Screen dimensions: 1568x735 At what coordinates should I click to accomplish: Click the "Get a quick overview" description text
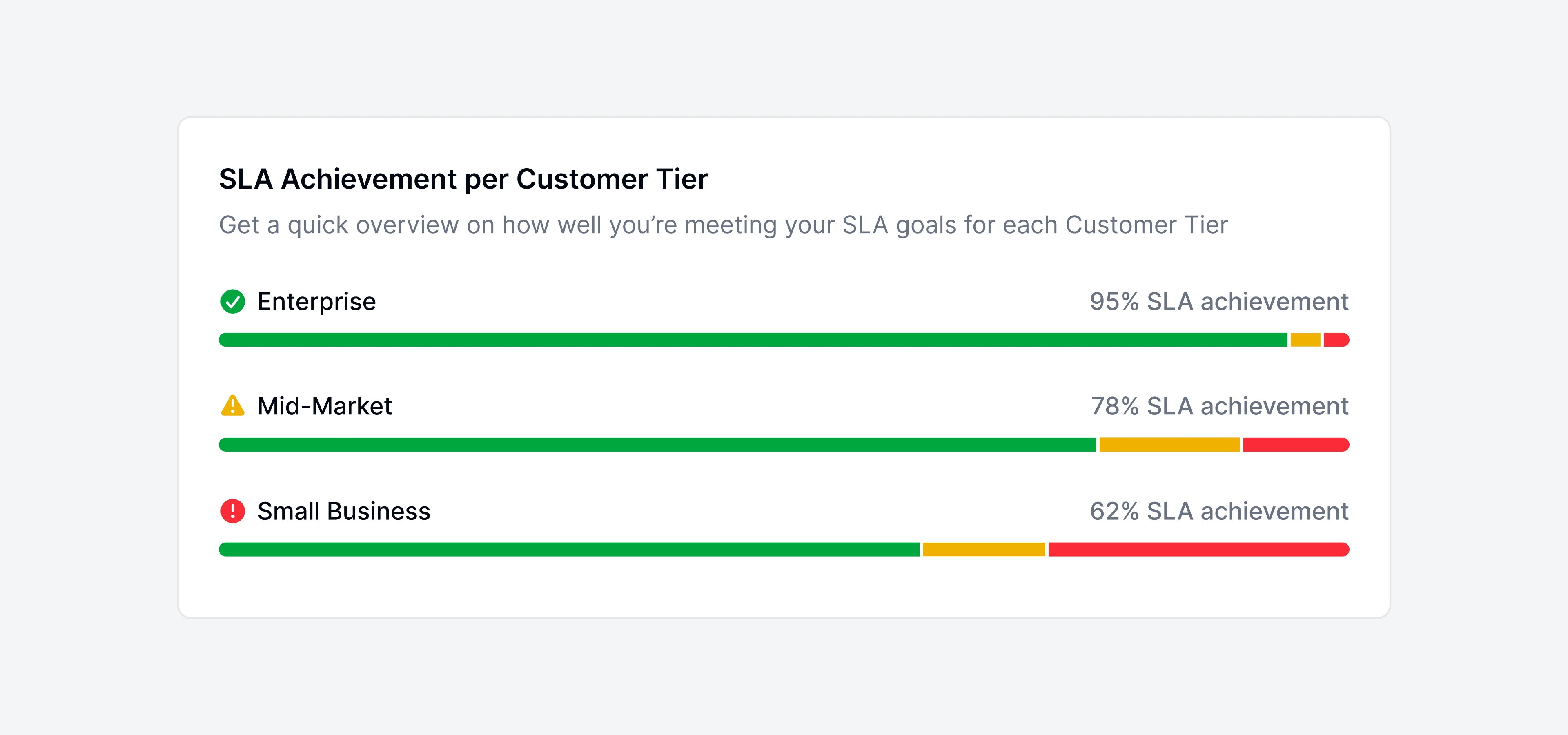pos(723,225)
